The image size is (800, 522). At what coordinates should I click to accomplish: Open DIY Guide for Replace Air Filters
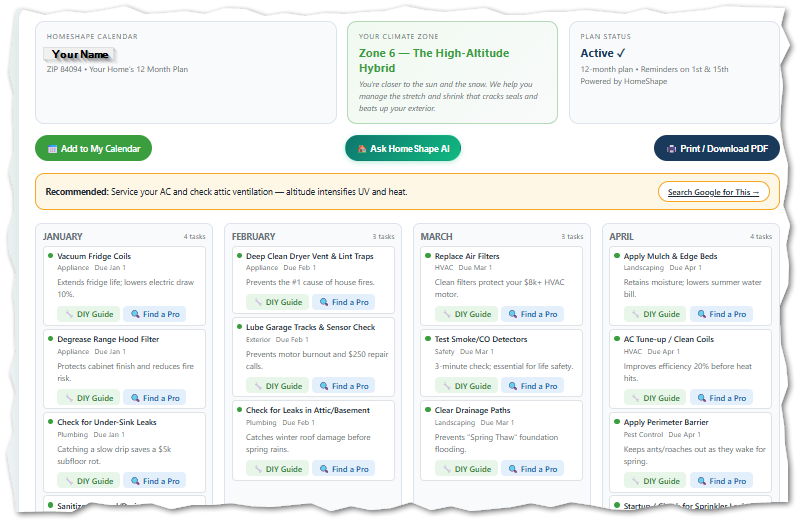[466, 314]
